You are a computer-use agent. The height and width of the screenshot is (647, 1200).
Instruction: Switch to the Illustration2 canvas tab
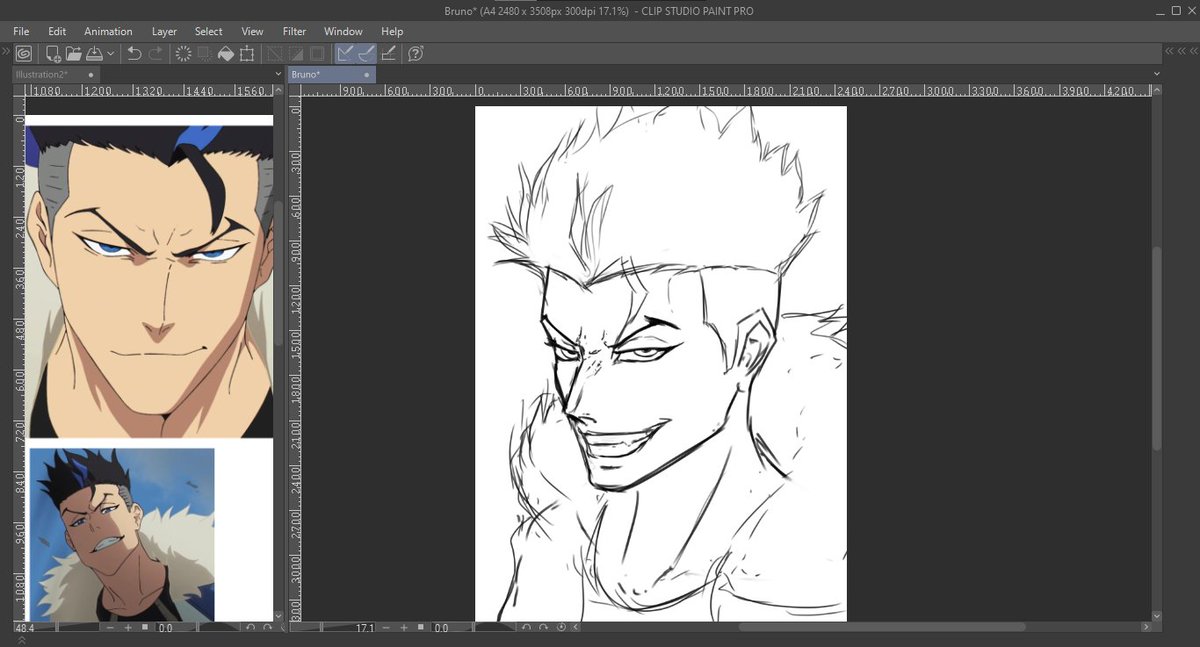[x=55, y=74]
